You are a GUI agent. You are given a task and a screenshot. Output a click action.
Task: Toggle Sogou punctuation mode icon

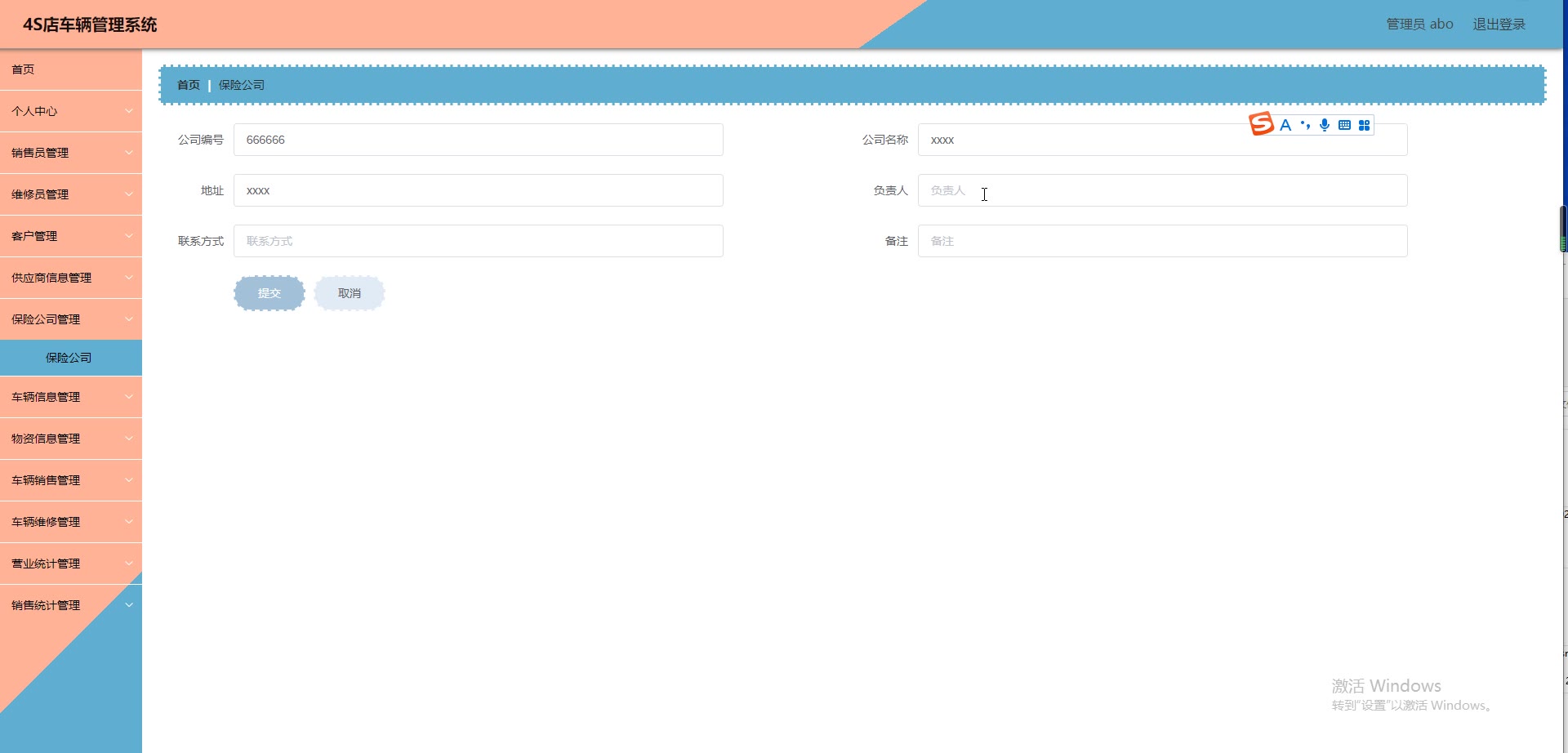[1305, 125]
